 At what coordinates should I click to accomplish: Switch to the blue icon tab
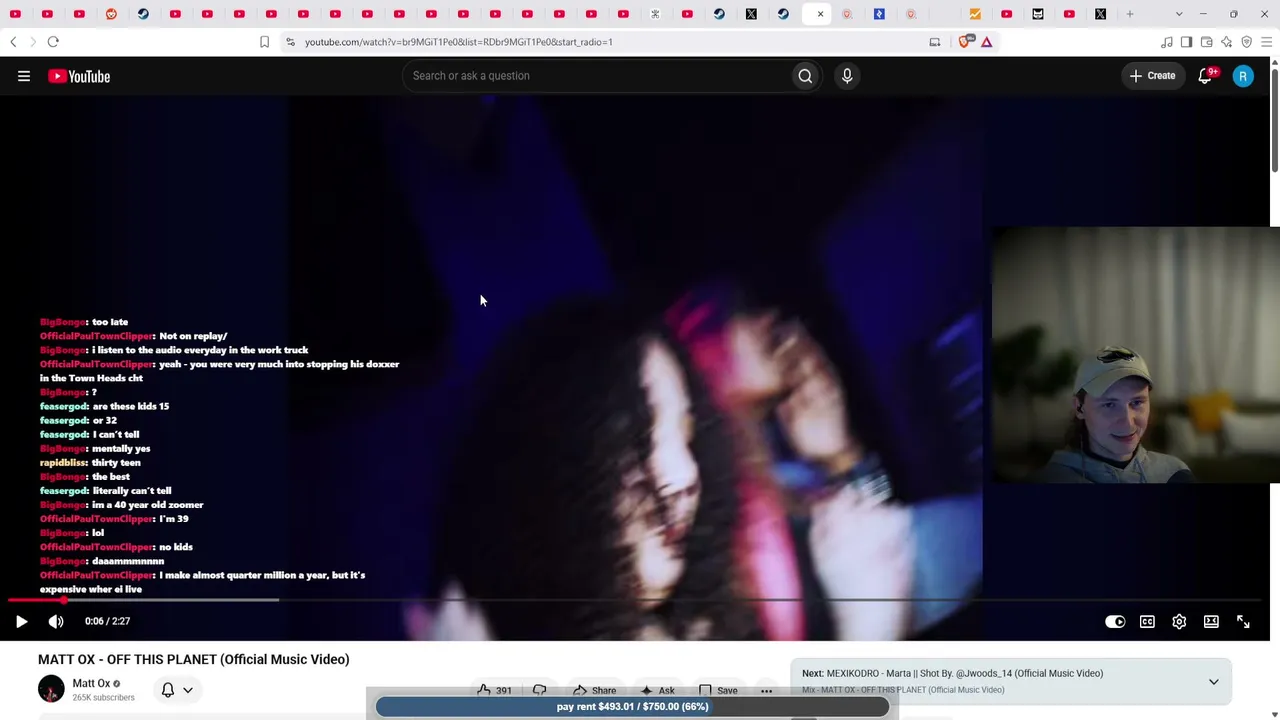pyautogui.click(x=879, y=14)
